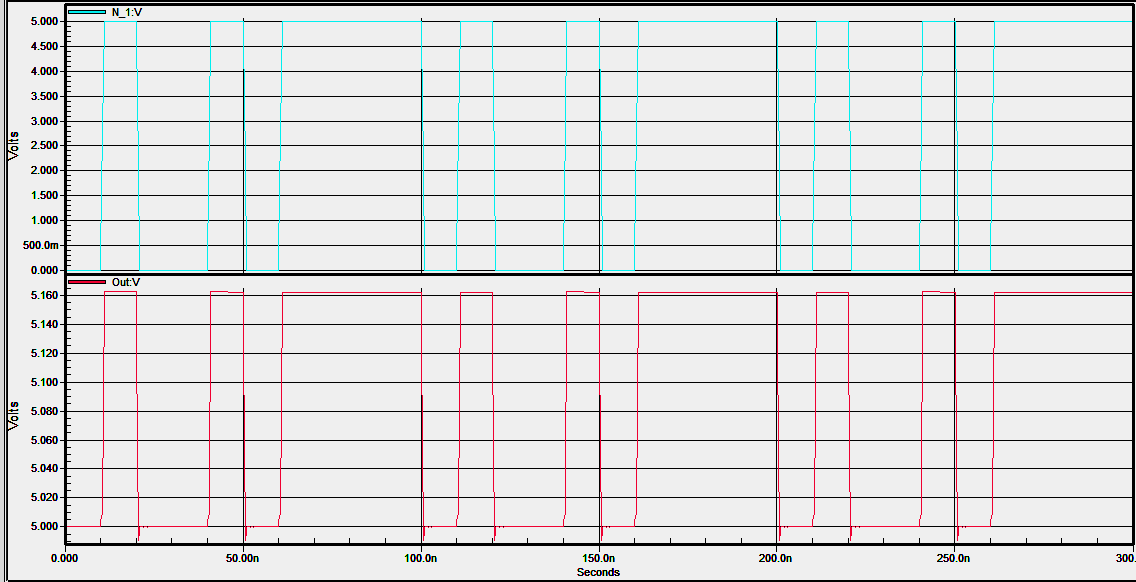Click the 200.0n time-axis label
This screenshot has width=1136, height=582.
[777, 559]
